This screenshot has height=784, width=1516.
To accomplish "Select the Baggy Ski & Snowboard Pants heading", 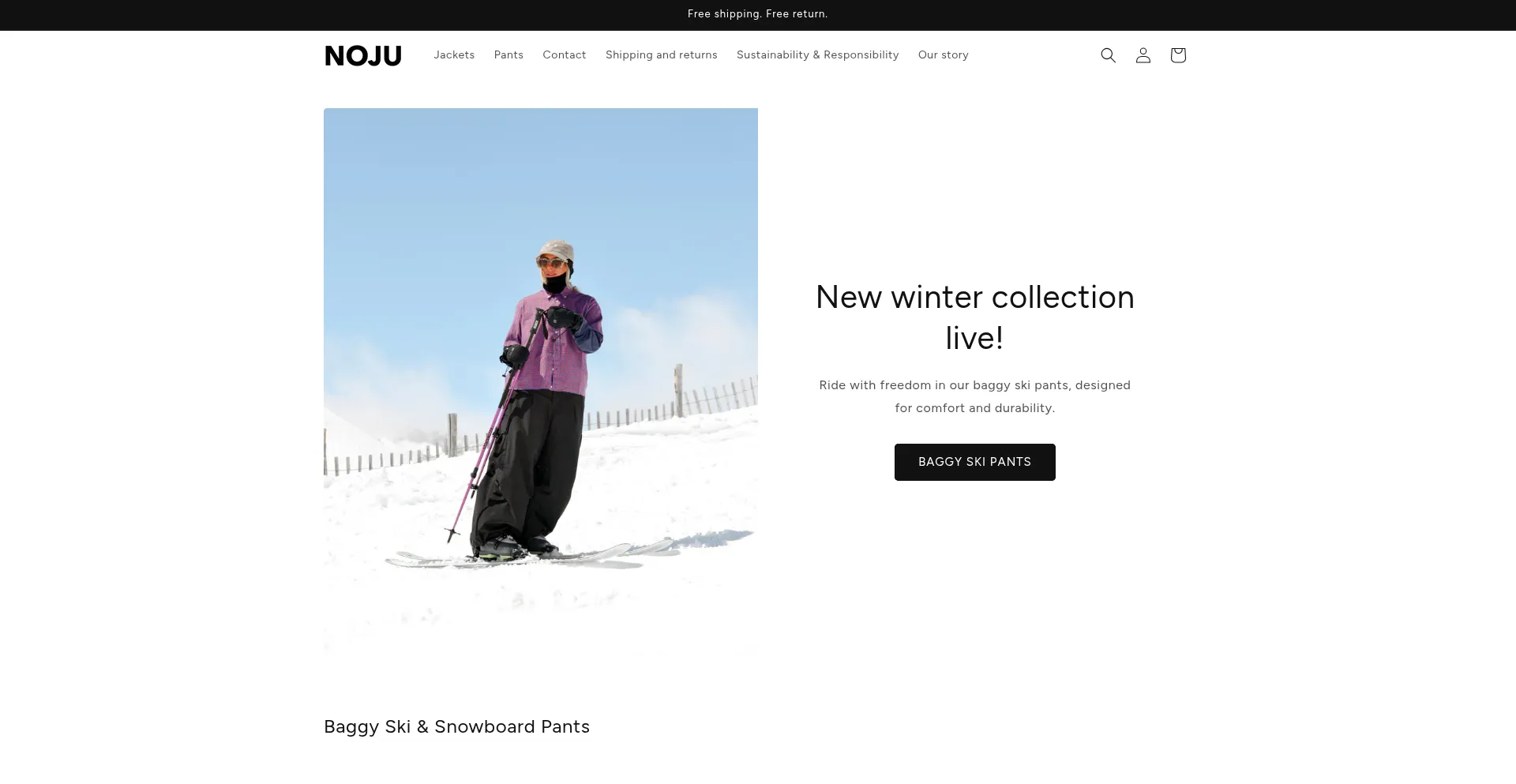I will tap(456, 726).
